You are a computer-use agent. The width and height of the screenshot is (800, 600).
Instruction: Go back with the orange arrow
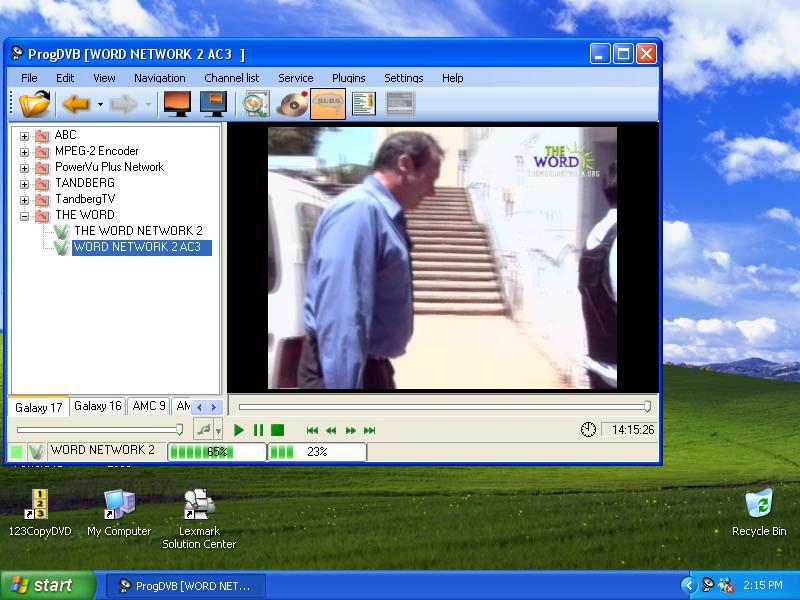coord(76,104)
